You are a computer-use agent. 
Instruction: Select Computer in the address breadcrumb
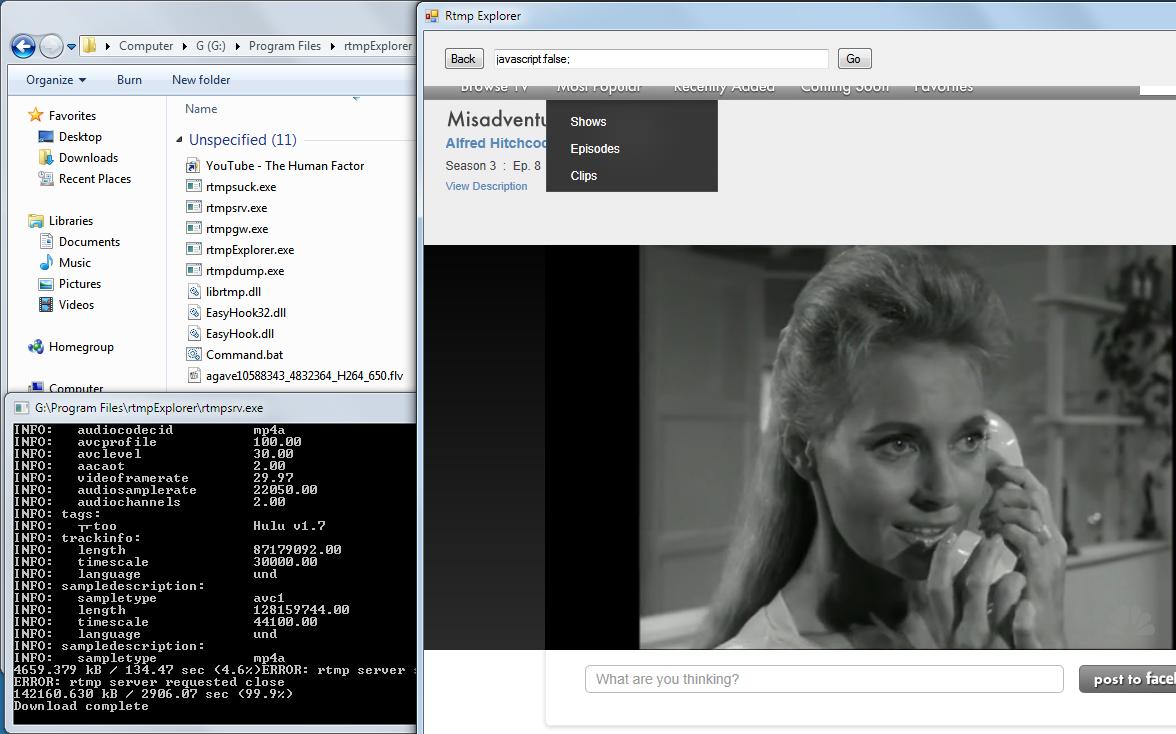[x=146, y=46]
